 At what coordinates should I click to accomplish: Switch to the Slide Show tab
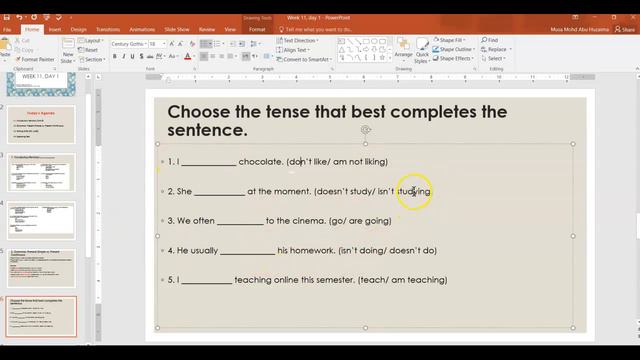pos(177,29)
